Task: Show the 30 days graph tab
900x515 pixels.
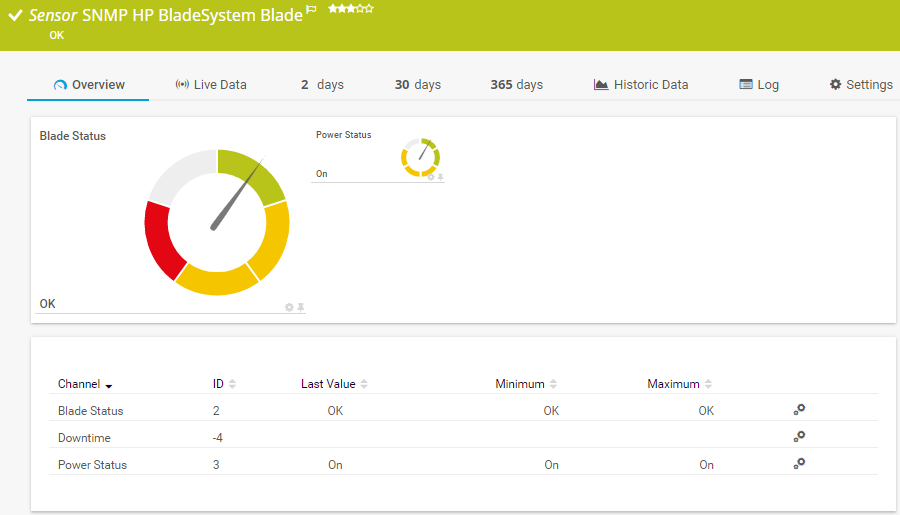Action: (417, 85)
